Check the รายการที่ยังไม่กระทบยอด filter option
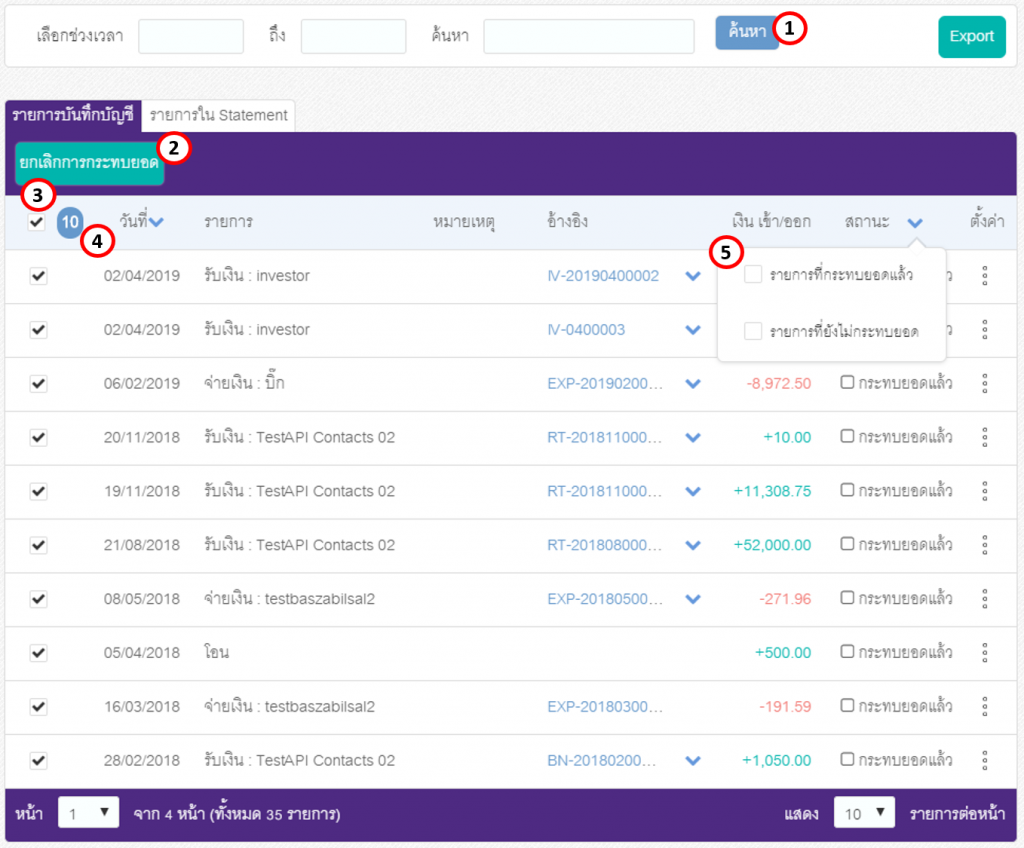Screen dimensions: 1024x848 (x=753, y=331)
